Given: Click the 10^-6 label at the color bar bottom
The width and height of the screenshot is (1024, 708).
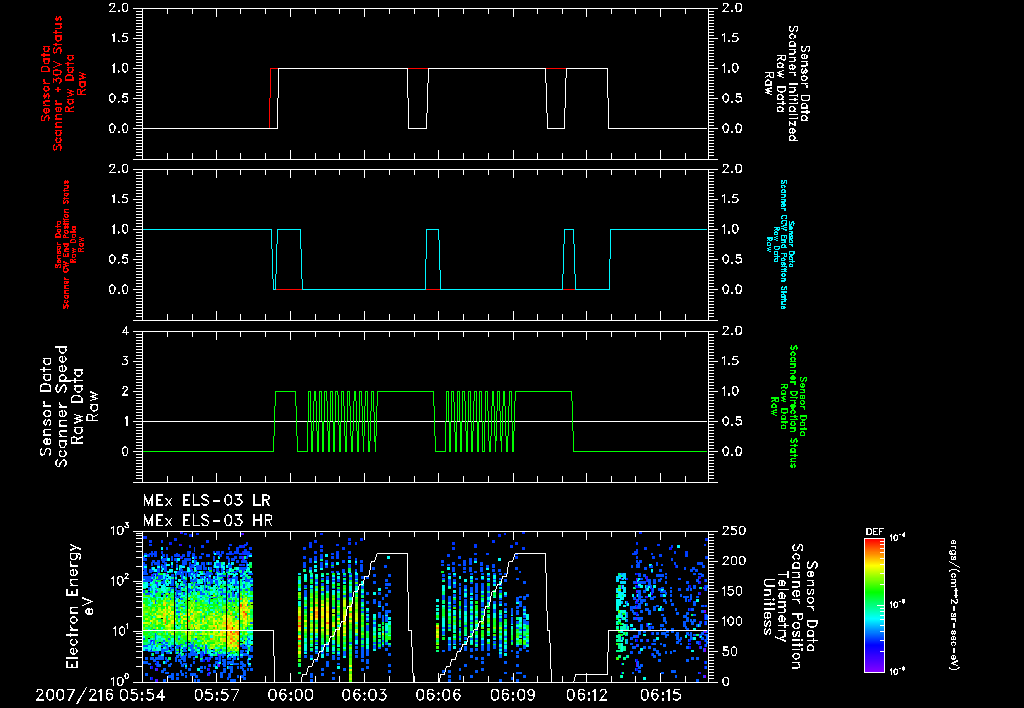Looking at the screenshot, I should (x=899, y=671).
